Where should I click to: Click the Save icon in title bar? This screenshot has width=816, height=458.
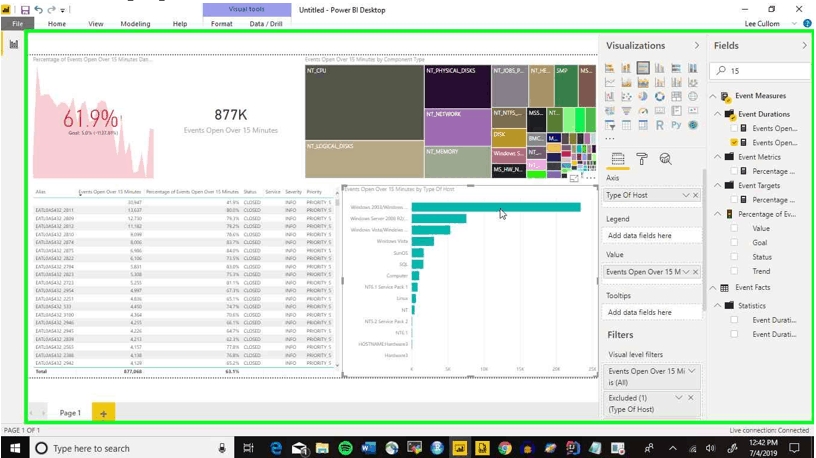click(25, 10)
